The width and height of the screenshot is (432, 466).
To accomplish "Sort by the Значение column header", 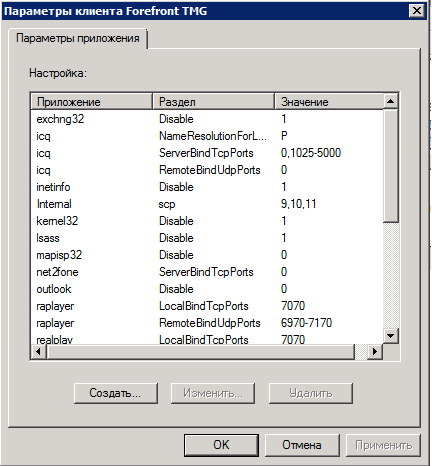I will 329,102.
